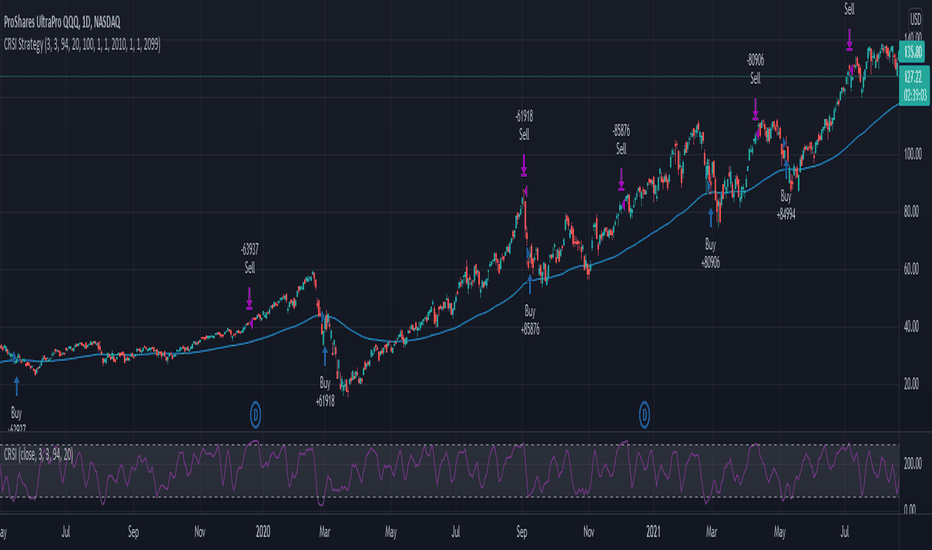This screenshot has width=932, height=550.
Task: Select the purple arrow below Sell -61918
Action: (x=524, y=165)
